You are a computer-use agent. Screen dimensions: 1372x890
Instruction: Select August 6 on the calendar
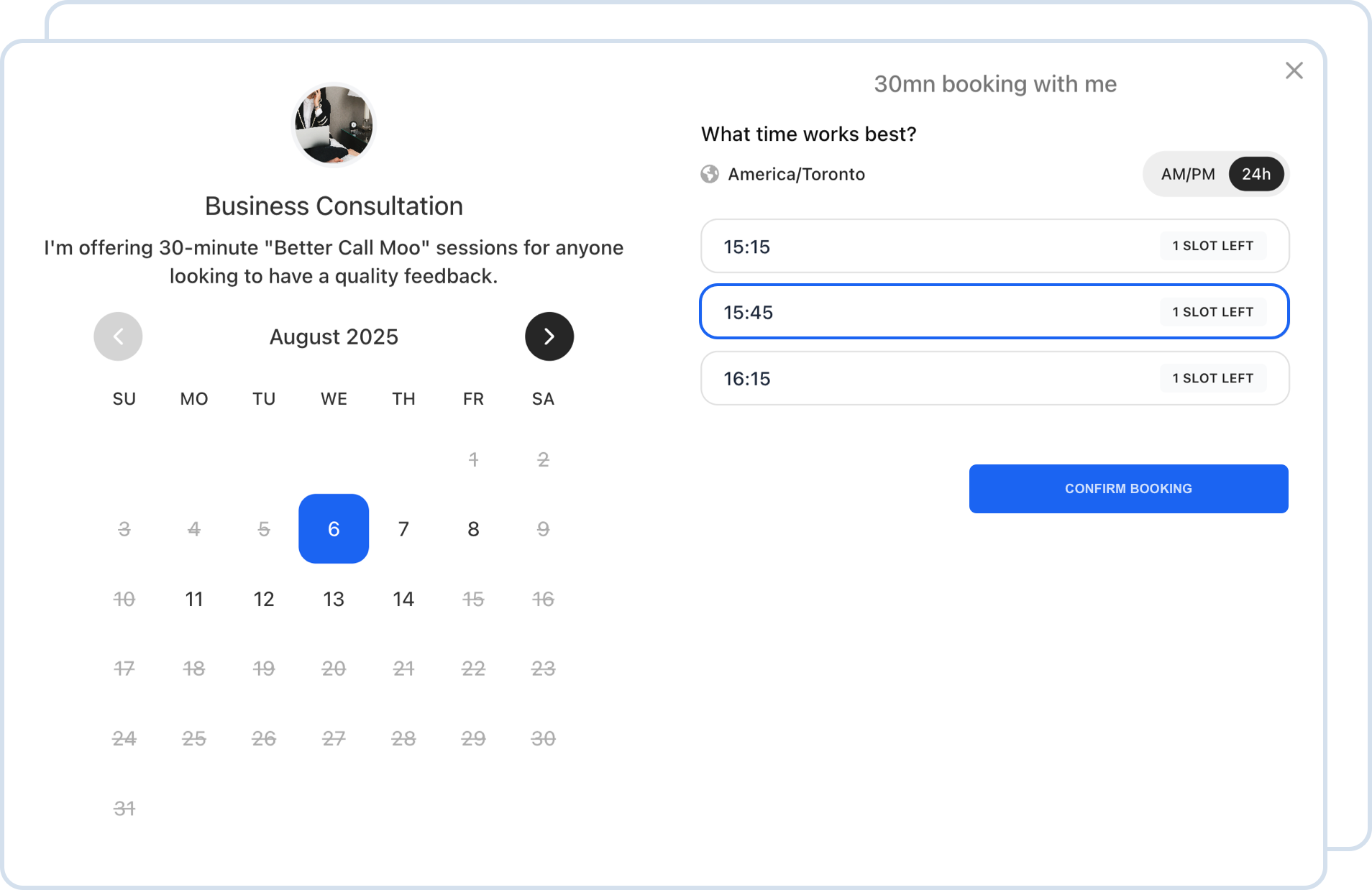334,529
